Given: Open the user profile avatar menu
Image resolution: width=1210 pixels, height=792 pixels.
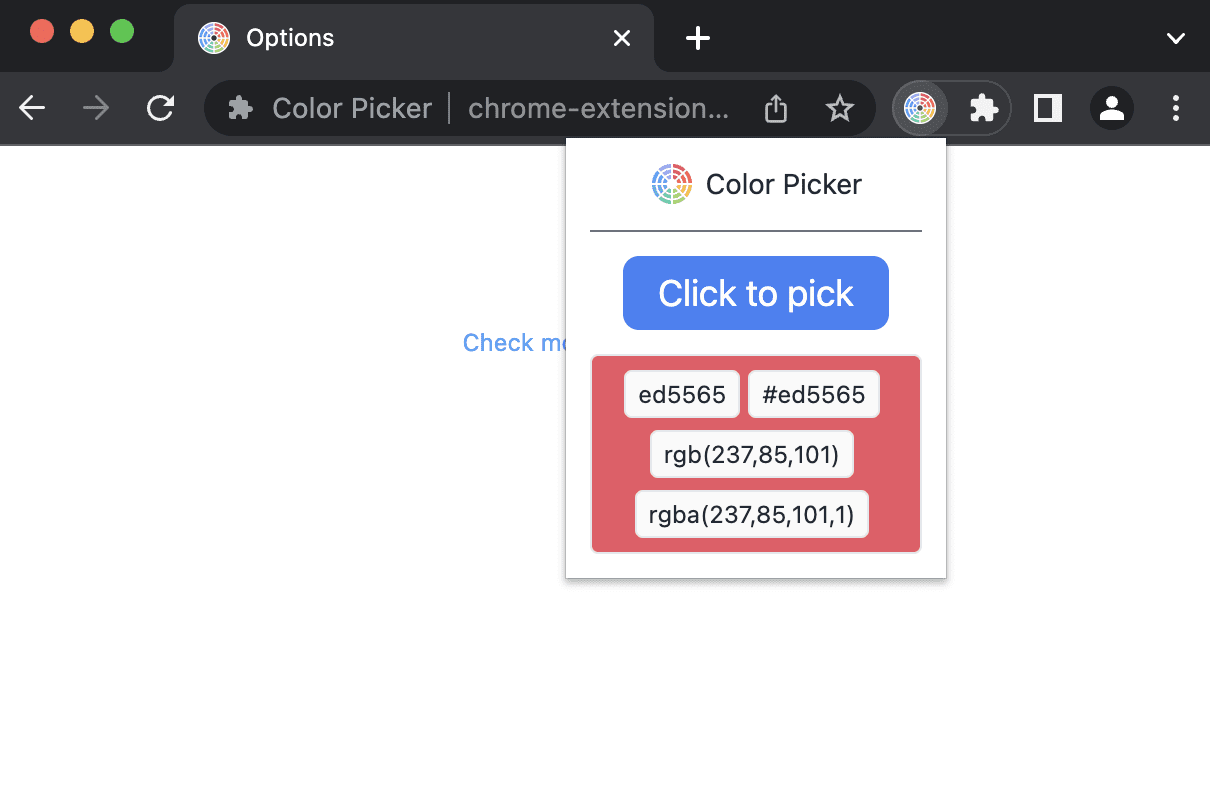Looking at the screenshot, I should tap(1112, 108).
